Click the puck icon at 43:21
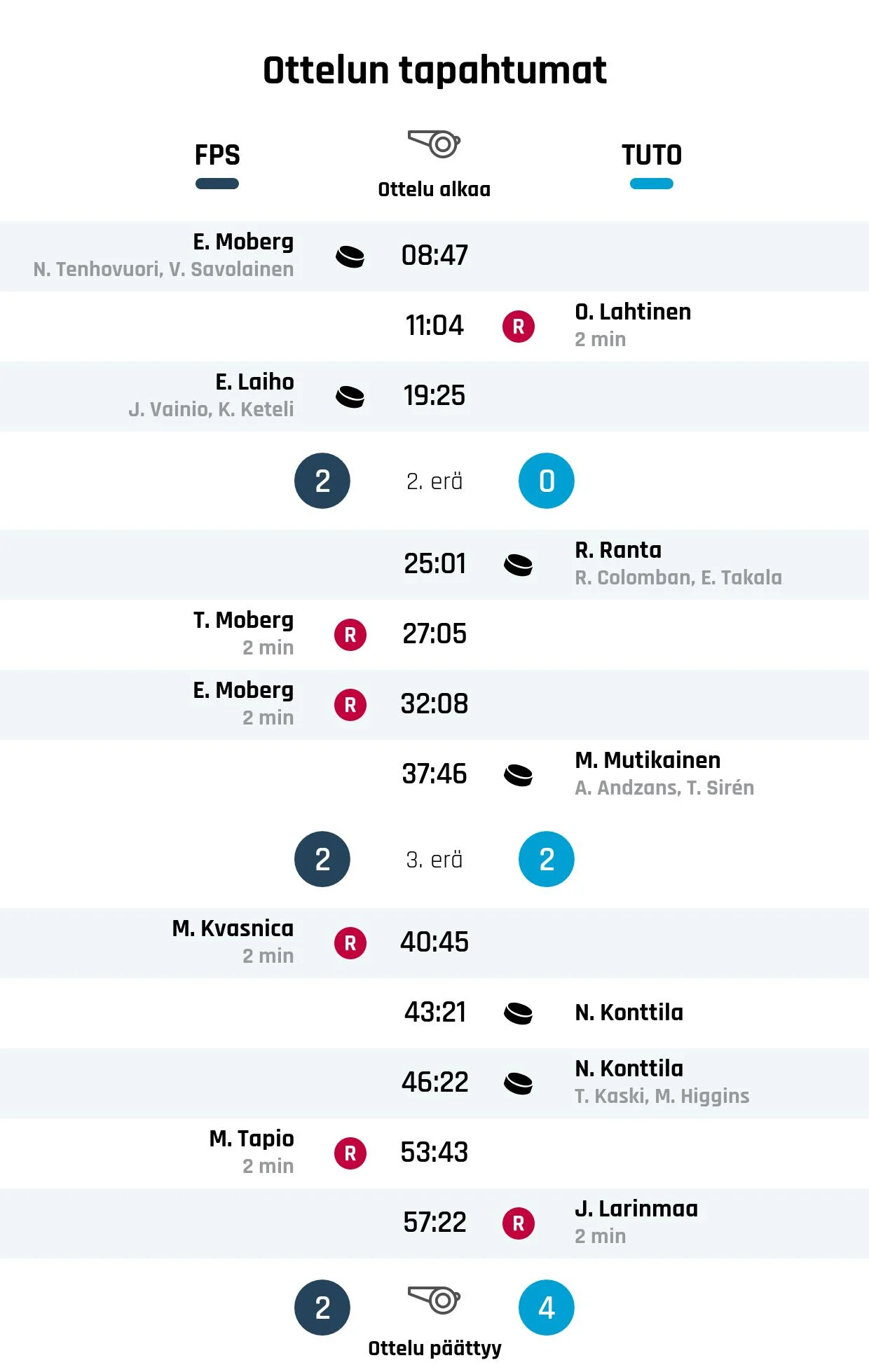869x1372 pixels. pos(519,1013)
